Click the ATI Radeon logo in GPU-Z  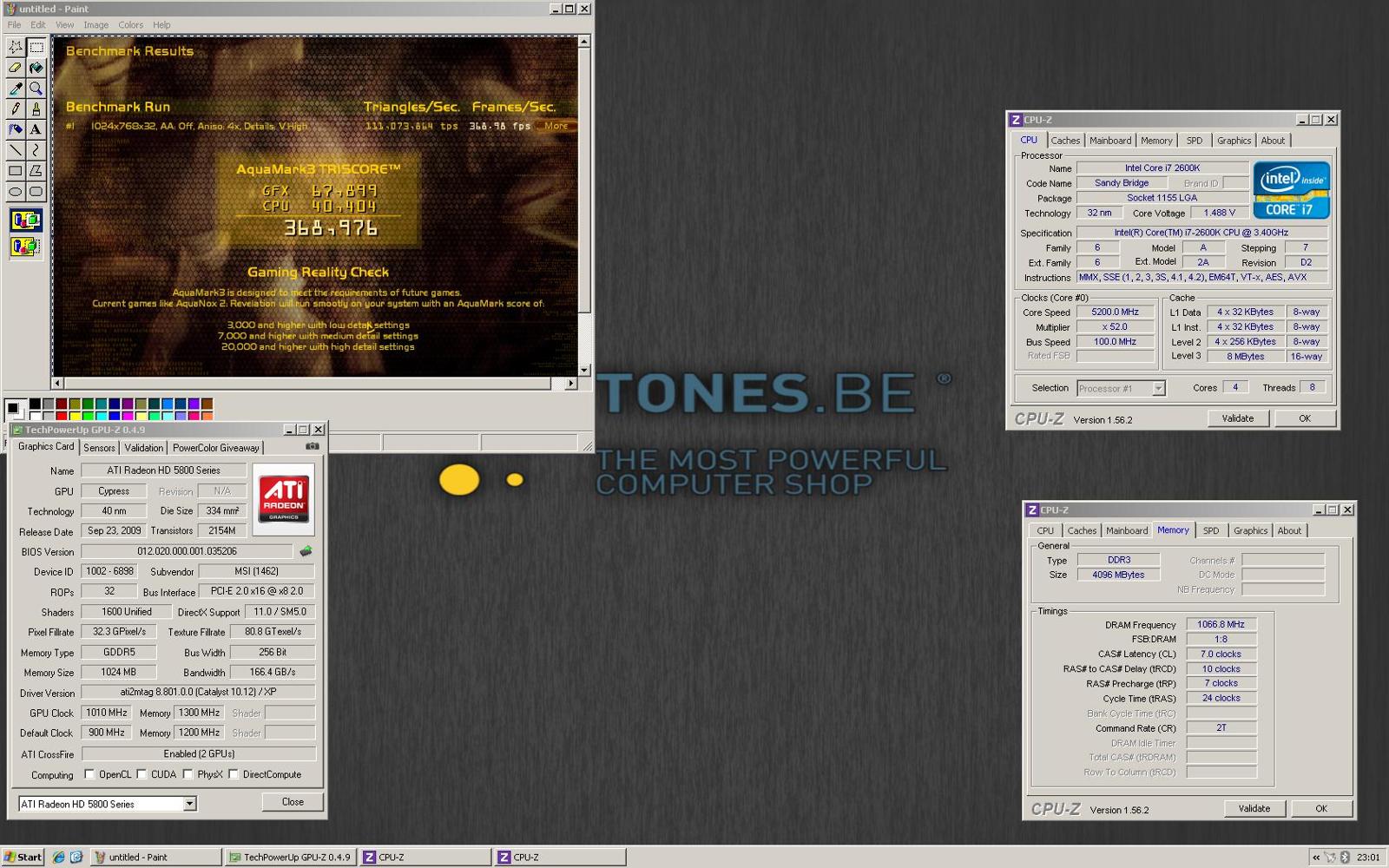click(x=284, y=498)
